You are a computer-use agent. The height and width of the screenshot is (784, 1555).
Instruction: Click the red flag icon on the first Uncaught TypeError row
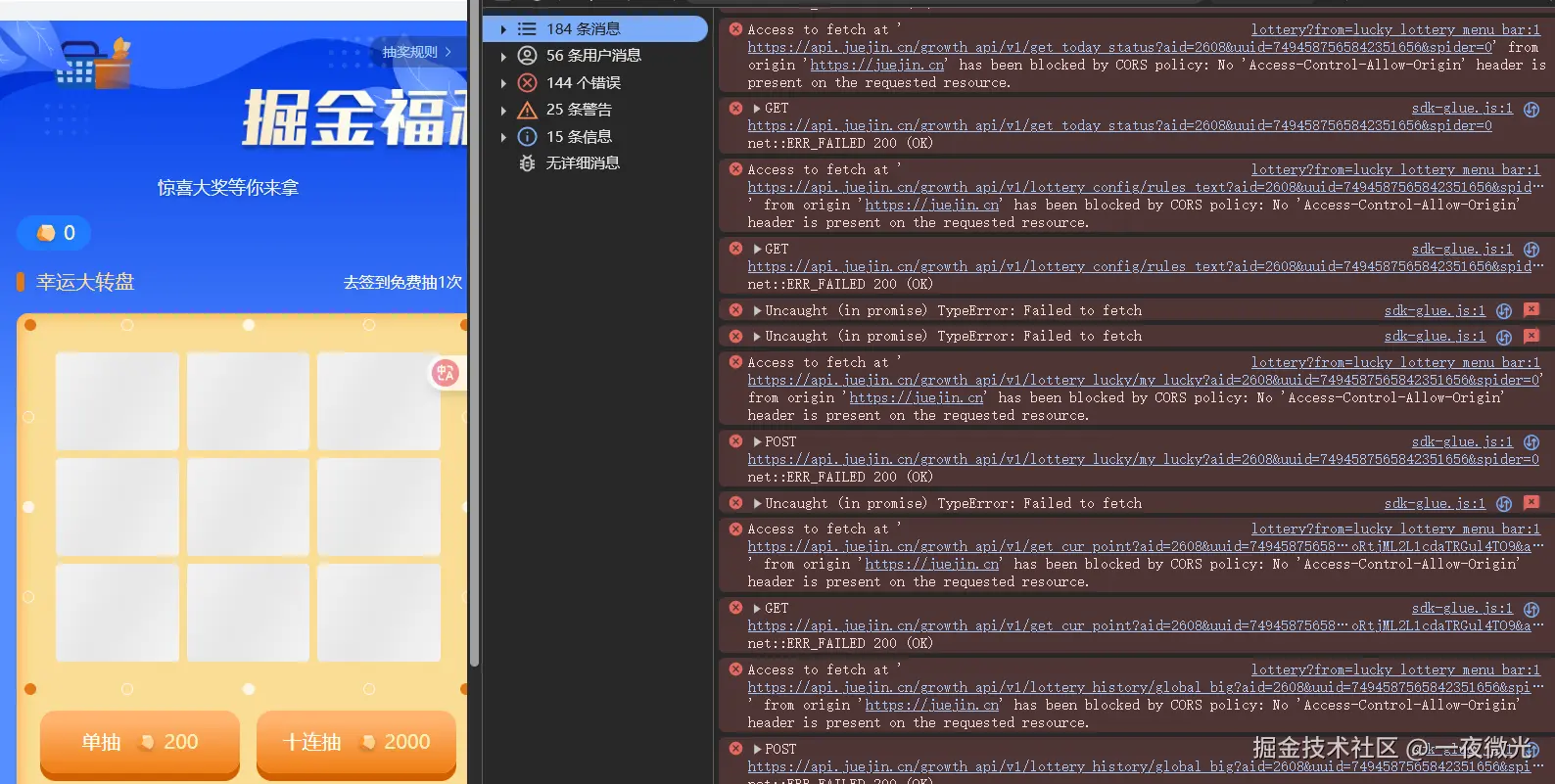1531,310
